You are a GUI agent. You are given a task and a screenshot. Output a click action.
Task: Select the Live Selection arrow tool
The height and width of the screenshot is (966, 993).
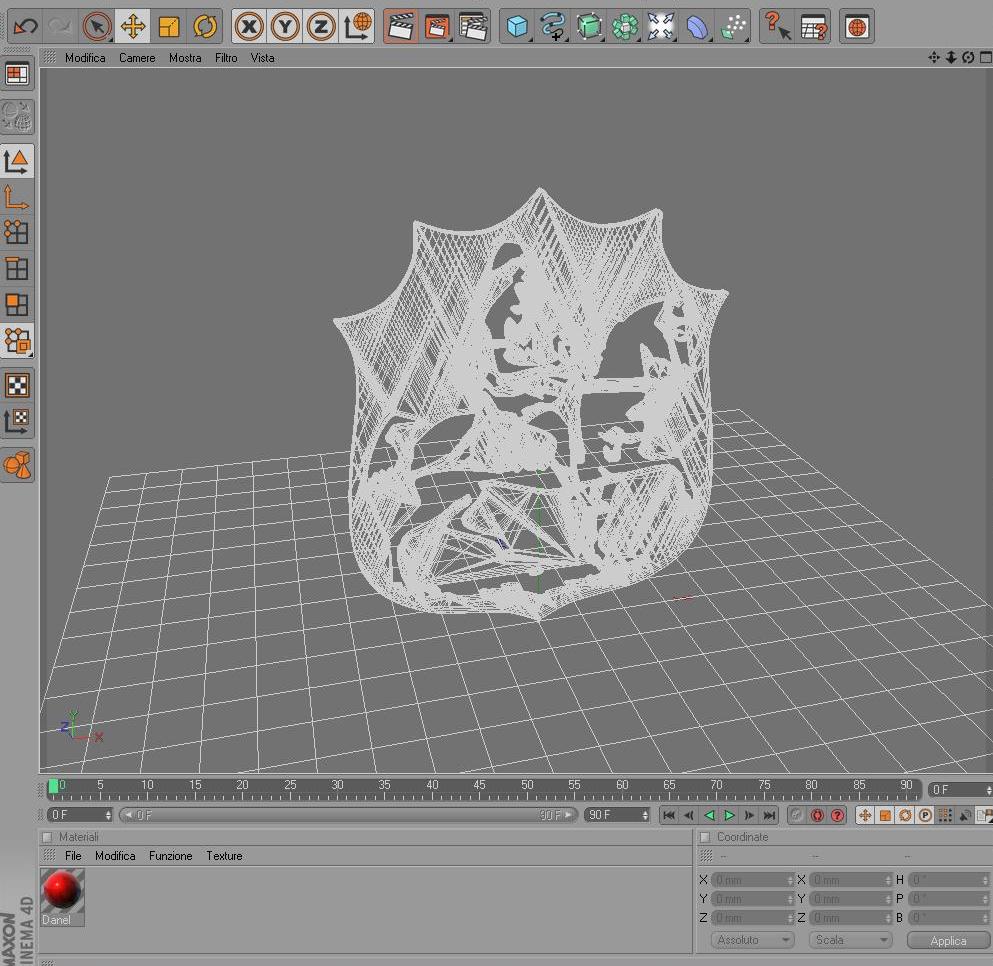click(96, 27)
